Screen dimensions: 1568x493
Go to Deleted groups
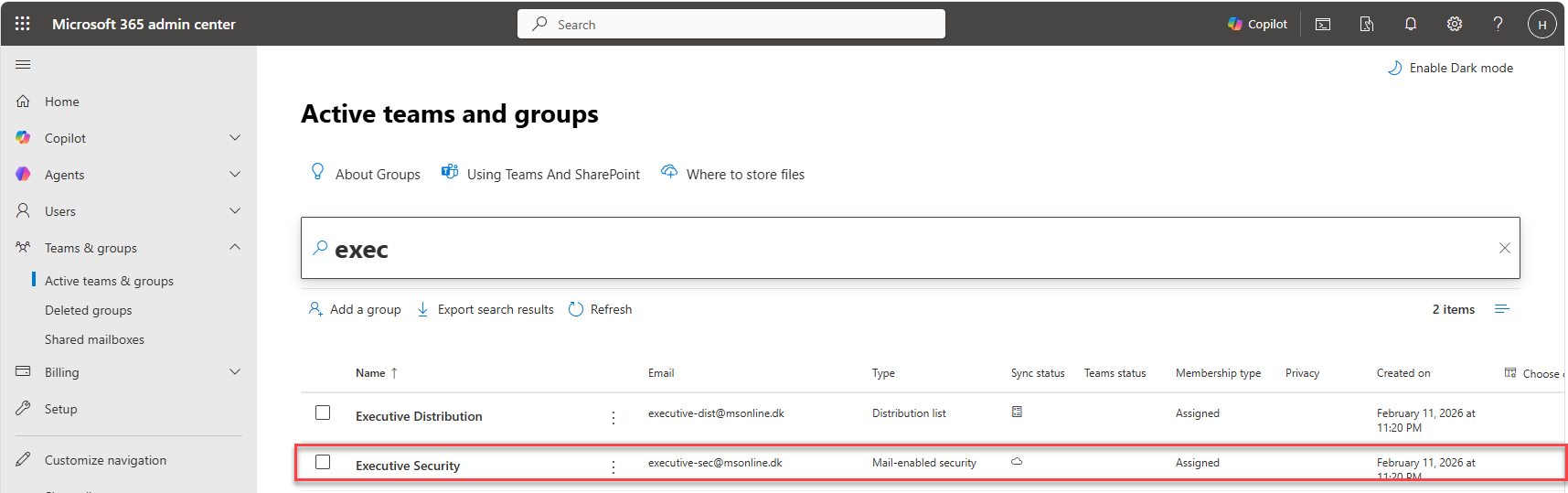point(88,310)
